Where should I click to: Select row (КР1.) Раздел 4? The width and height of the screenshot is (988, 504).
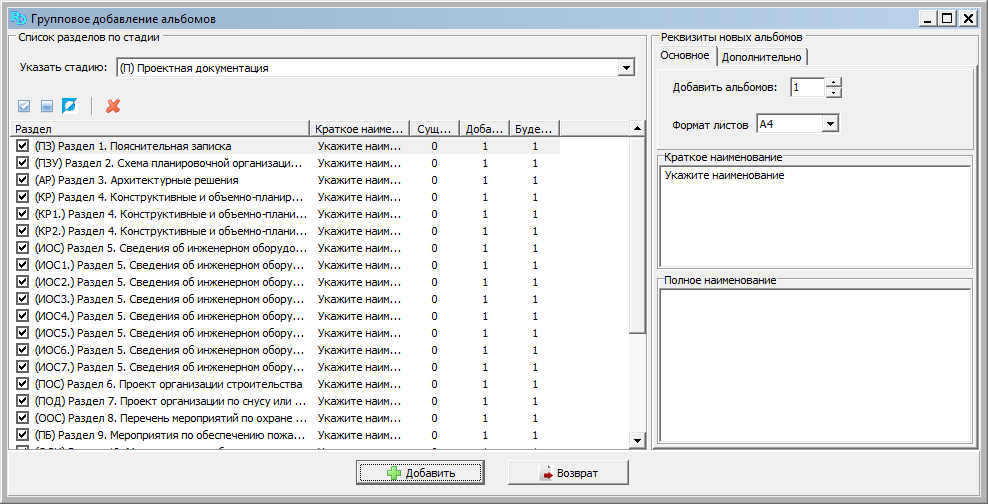tap(285, 214)
